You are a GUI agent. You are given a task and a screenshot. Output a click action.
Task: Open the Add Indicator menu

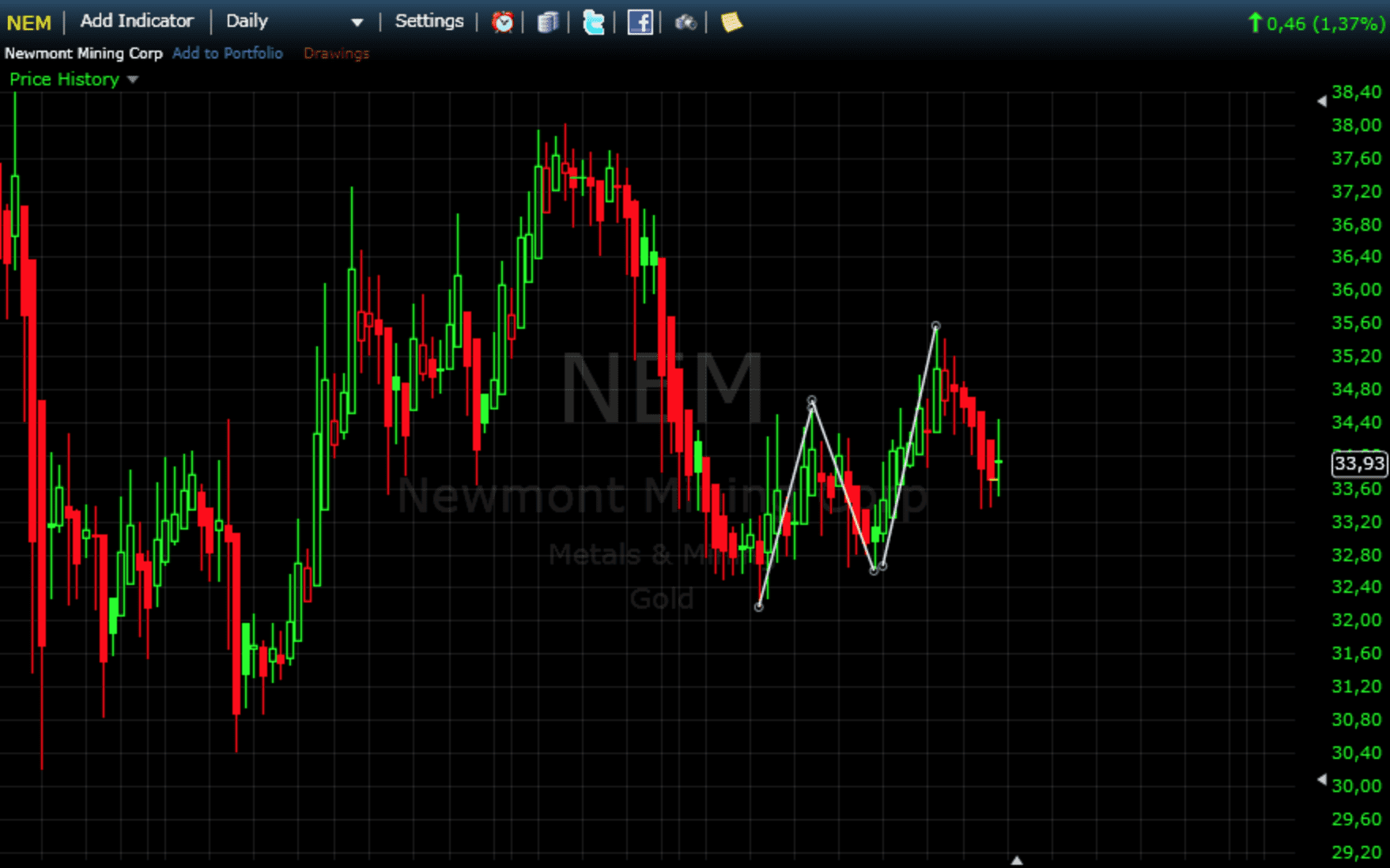[x=137, y=21]
